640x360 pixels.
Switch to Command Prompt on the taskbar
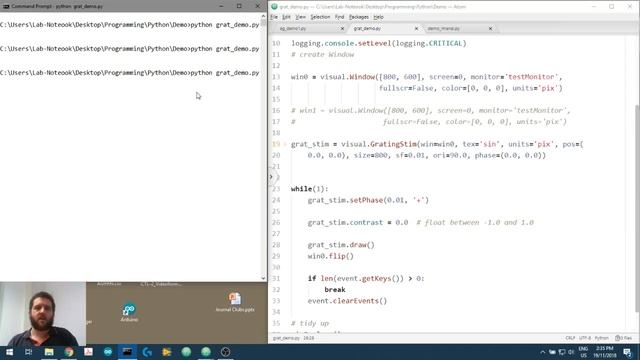[127, 352]
